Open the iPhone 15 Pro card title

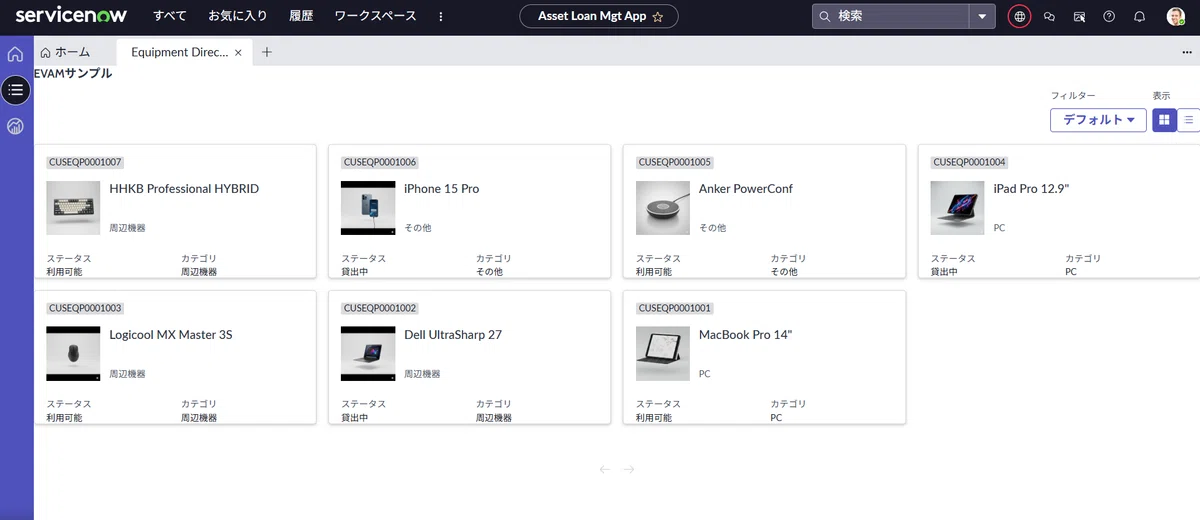[441, 189]
